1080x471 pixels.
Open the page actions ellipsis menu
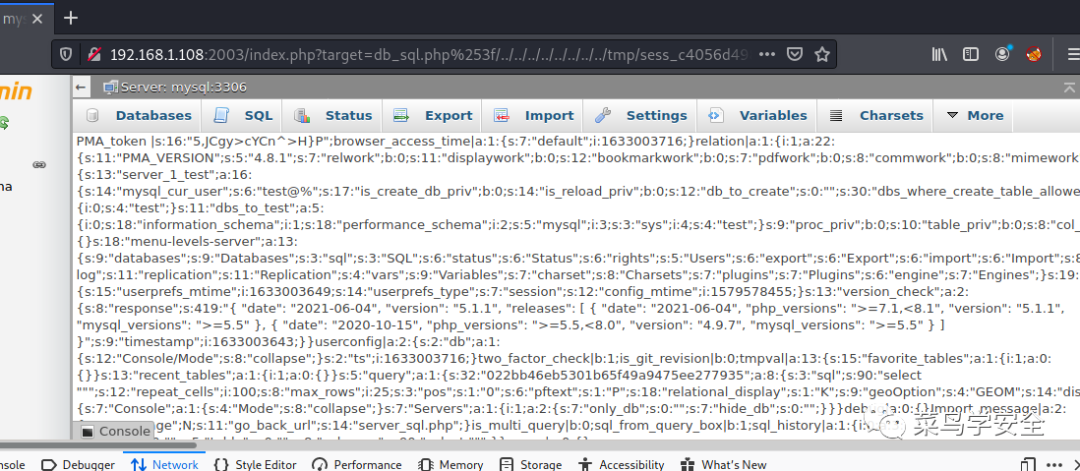coord(769,54)
